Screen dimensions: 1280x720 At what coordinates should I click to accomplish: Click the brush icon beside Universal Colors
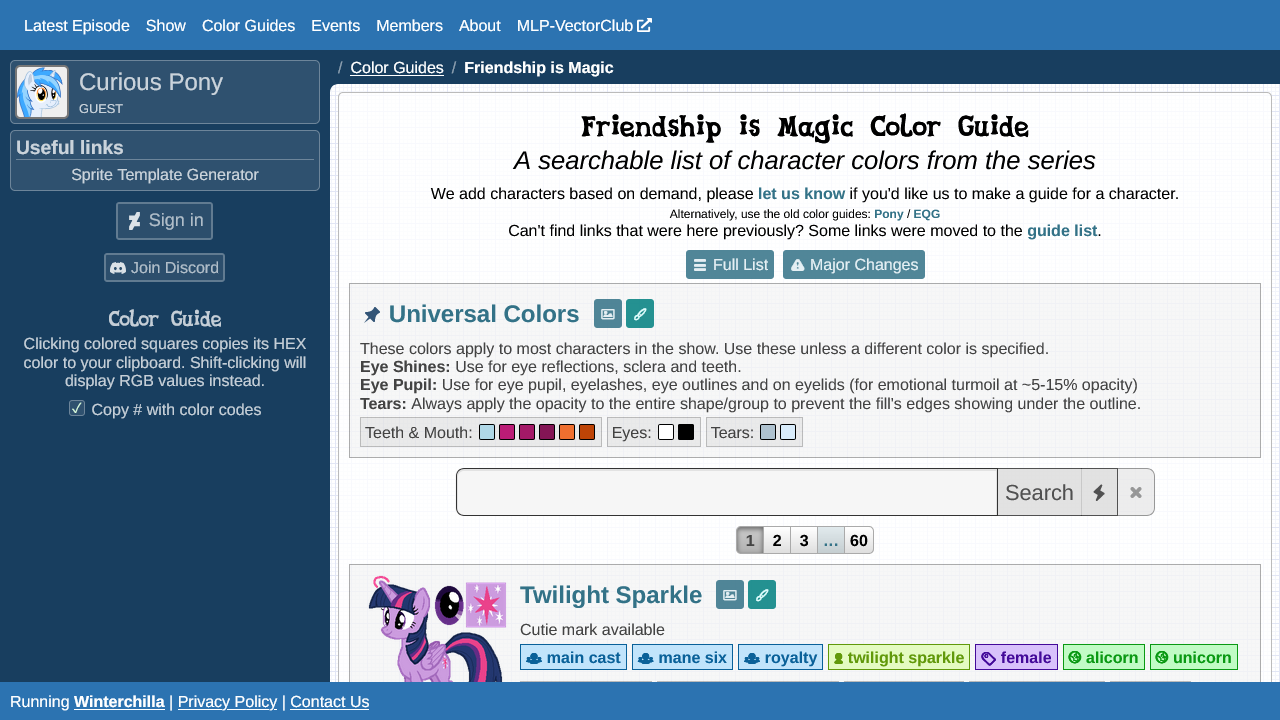(640, 314)
